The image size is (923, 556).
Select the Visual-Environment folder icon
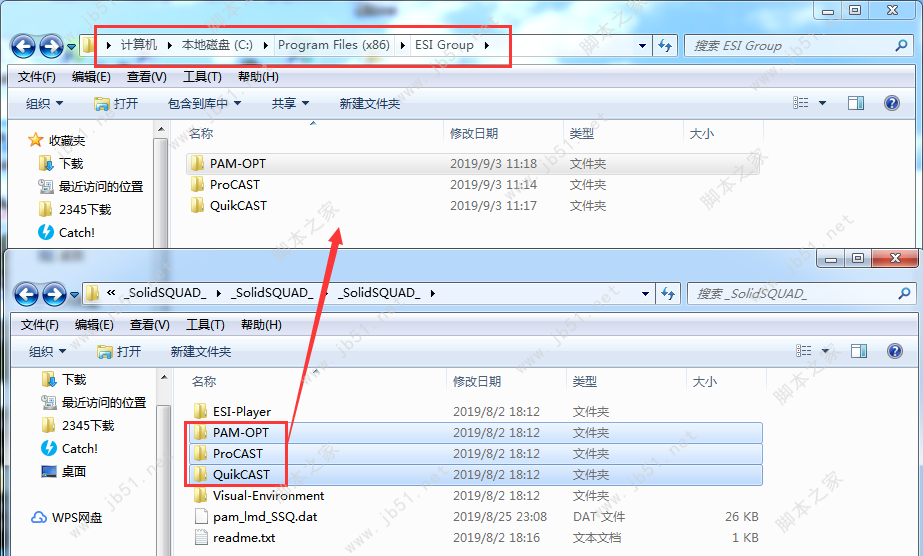pos(201,495)
